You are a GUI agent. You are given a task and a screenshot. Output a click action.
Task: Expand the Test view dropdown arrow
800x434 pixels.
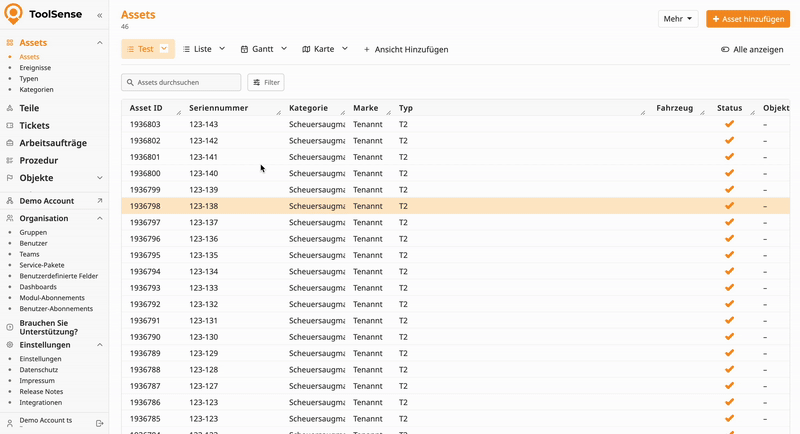coord(165,49)
